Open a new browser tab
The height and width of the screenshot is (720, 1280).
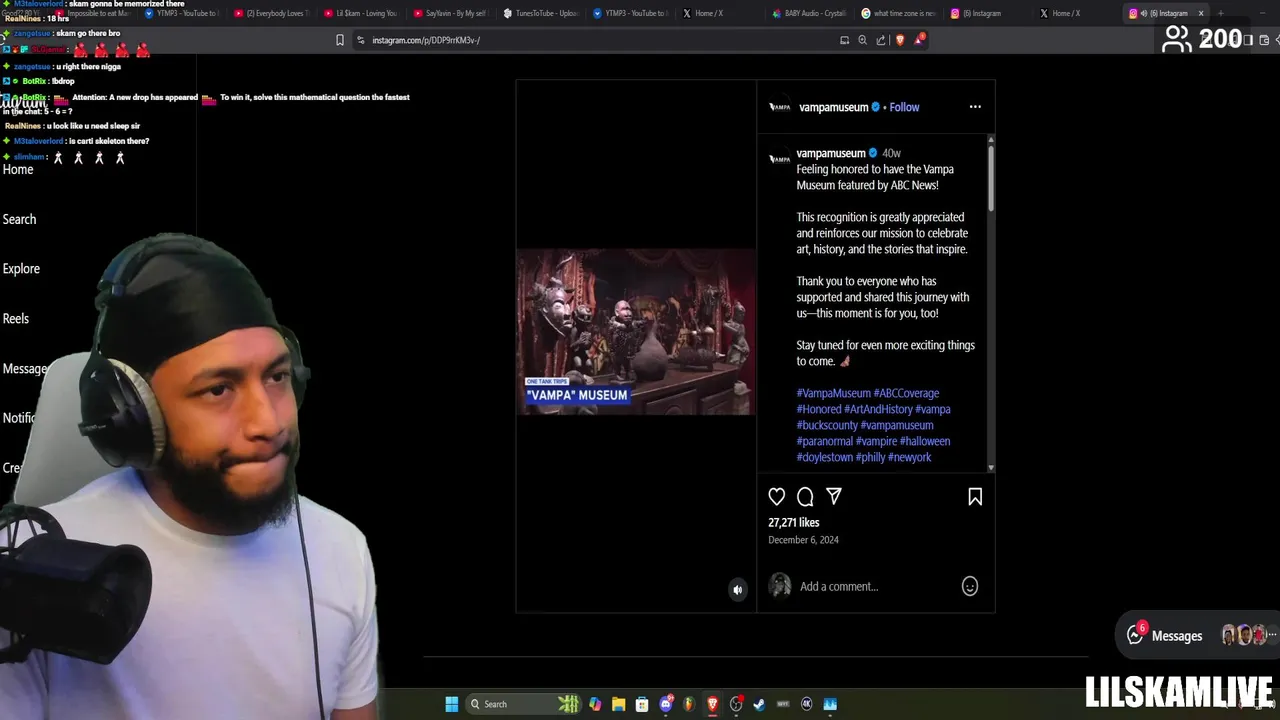point(1220,13)
